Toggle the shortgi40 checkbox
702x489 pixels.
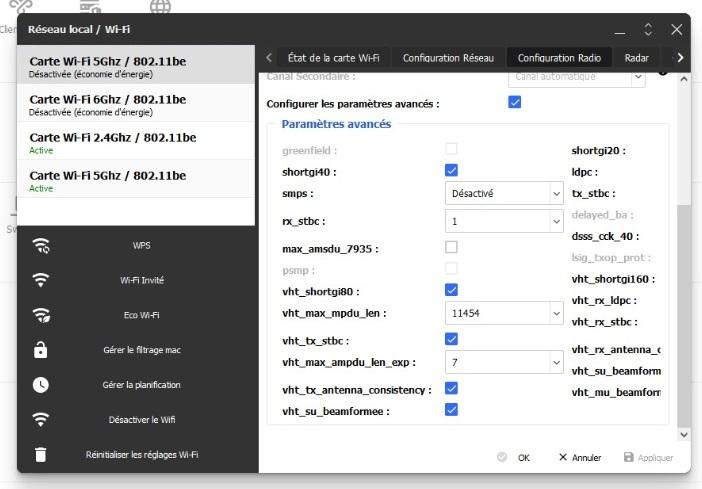(x=451, y=171)
